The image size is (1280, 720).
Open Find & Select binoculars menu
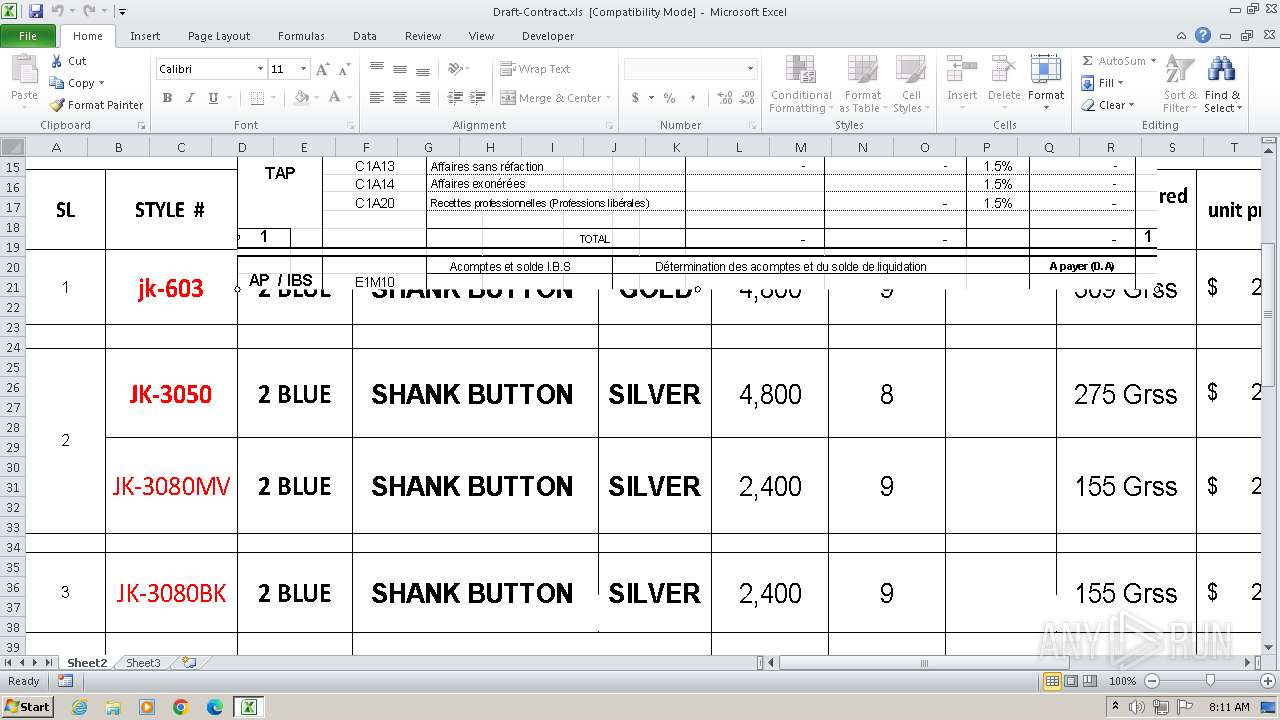[1221, 85]
